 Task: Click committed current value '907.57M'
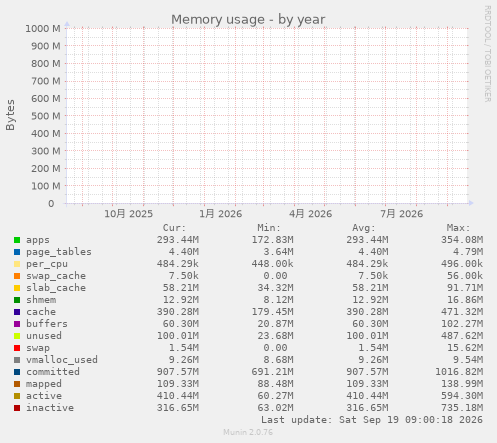[178, 372]
